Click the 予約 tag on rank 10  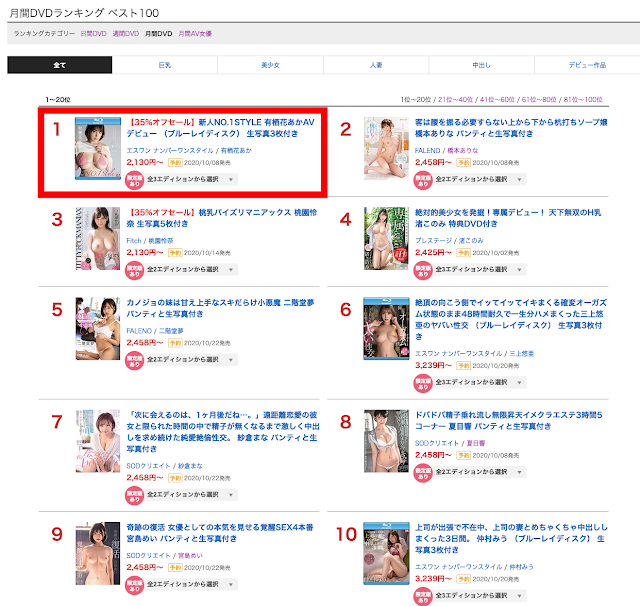[464, 579]
